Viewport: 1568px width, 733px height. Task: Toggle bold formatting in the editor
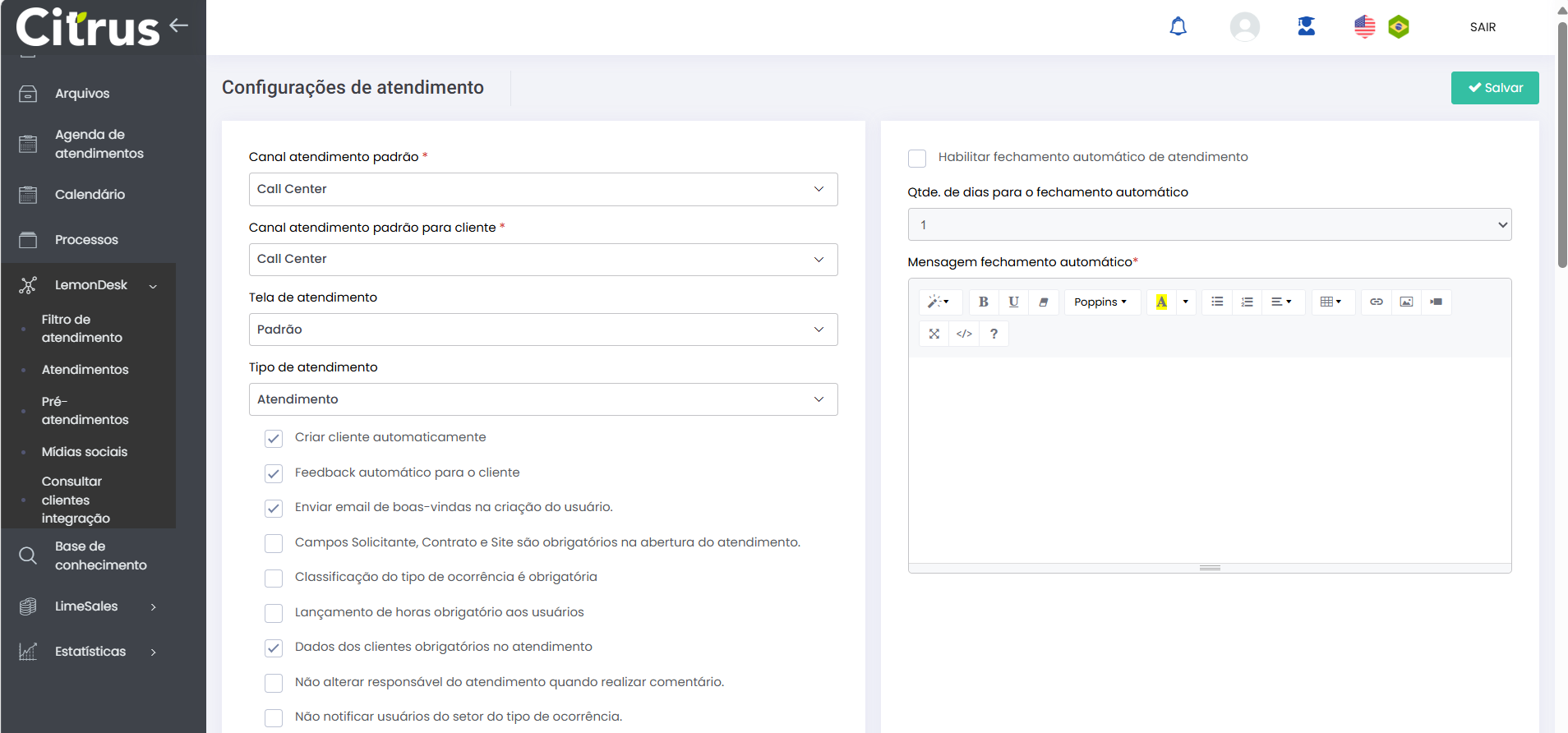983,302
